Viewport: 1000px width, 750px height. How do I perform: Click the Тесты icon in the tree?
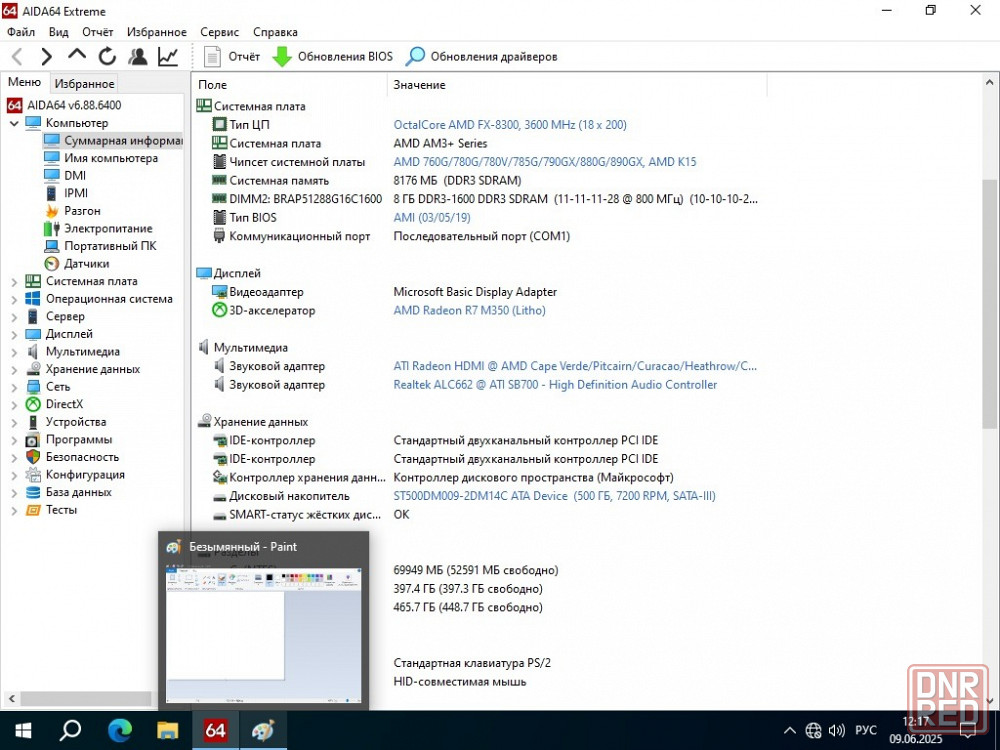point(33,510)
